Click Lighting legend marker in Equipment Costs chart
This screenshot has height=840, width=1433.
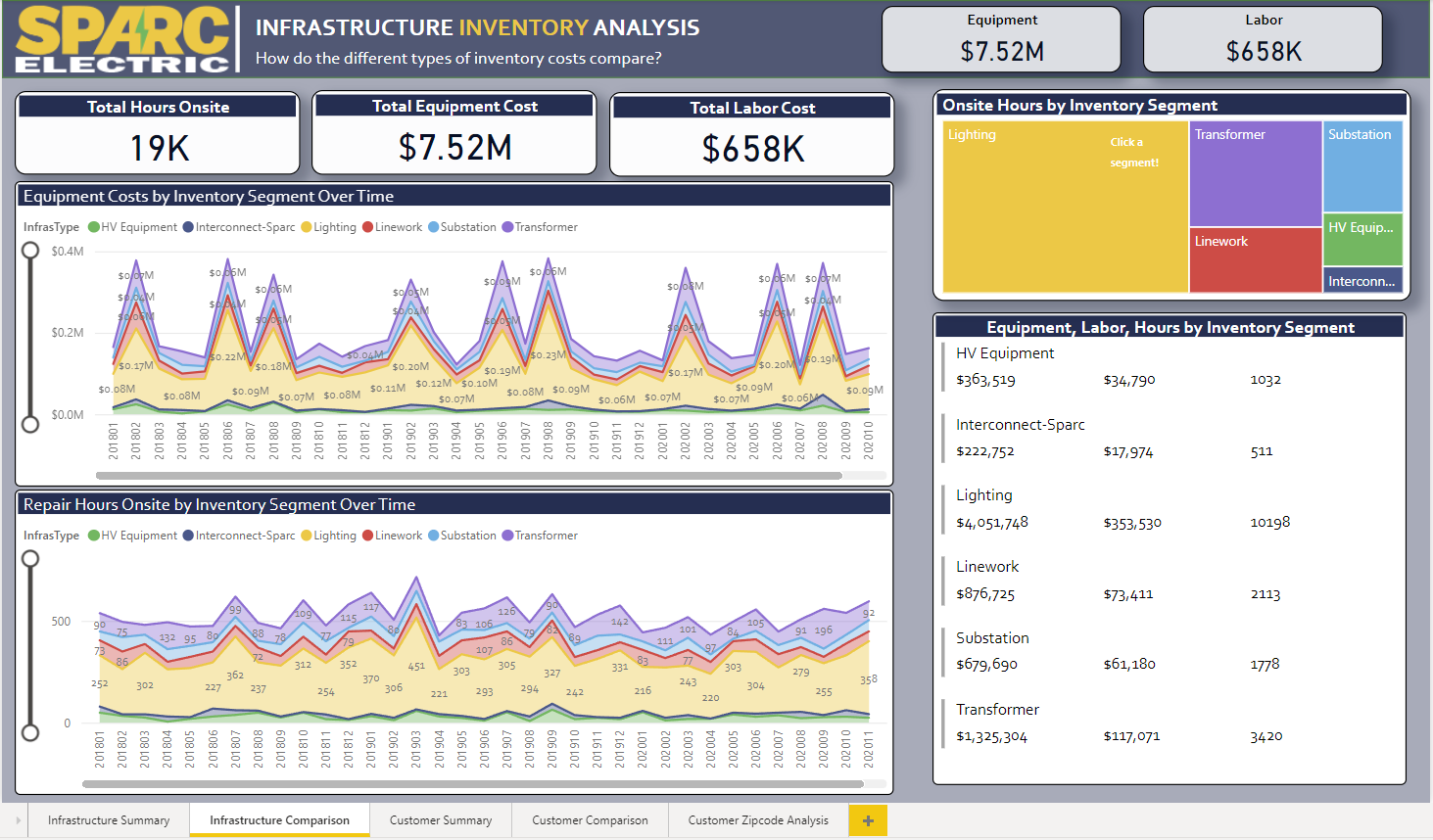307,227
